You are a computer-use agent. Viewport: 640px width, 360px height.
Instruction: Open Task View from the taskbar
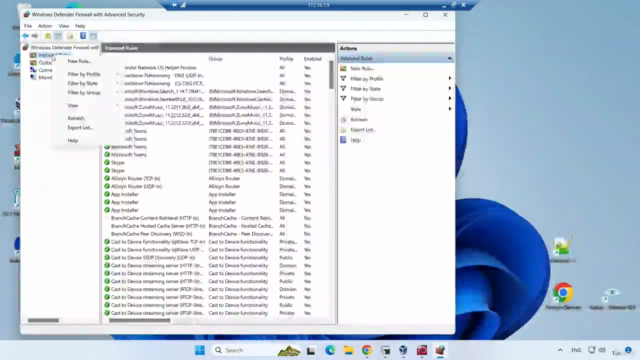[311, 350]
